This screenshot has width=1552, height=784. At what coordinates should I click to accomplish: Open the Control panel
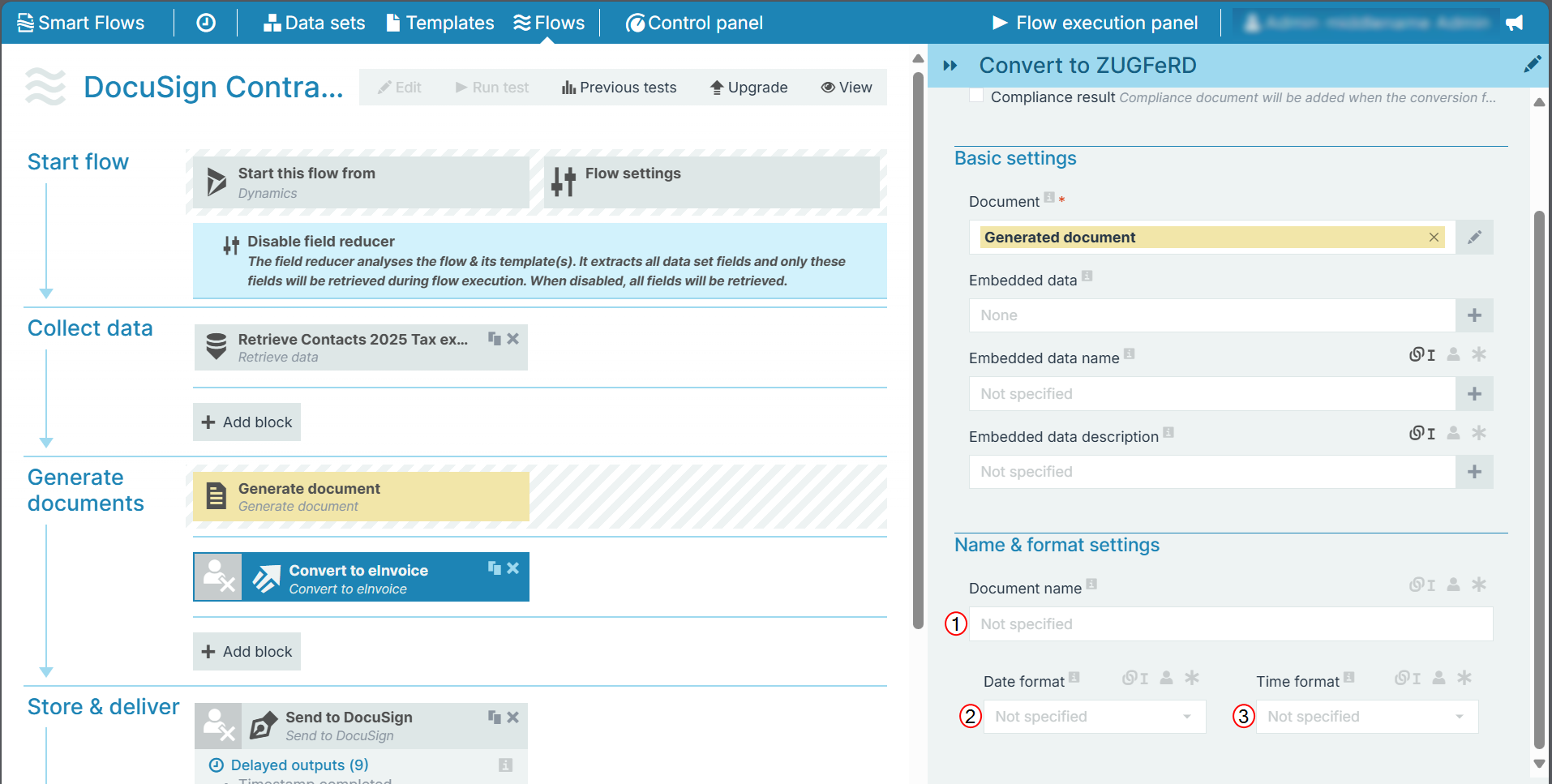click(694, 23)
